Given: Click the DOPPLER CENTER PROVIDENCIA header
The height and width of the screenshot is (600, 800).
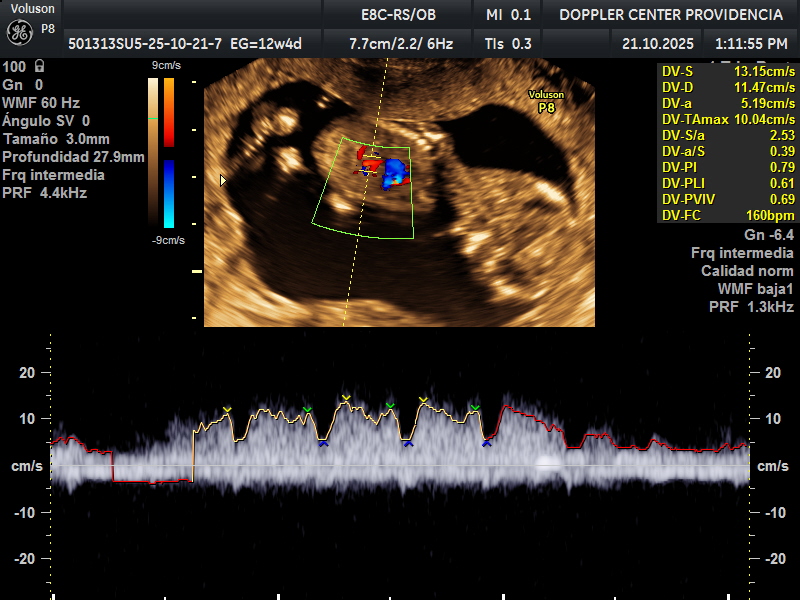Looking at the screenshot, I should (670, 14).
